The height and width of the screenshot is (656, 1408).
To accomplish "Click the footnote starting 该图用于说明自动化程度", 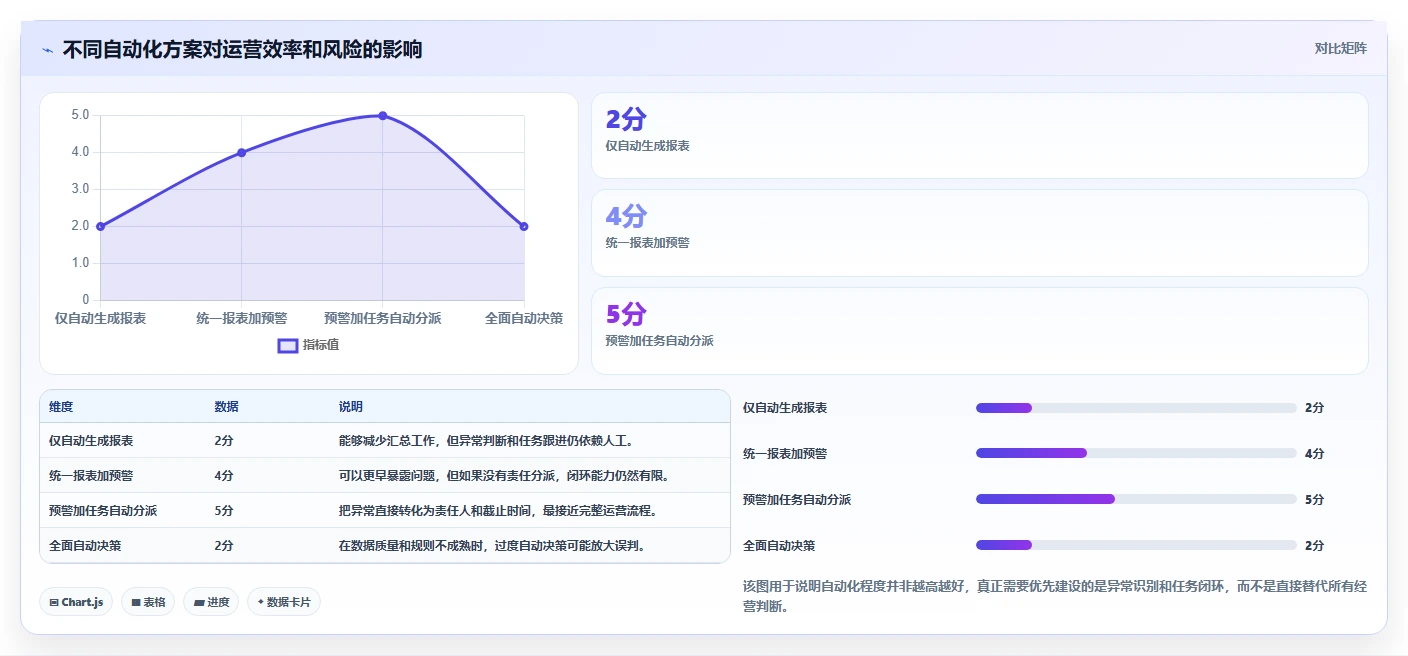I will coord(1055,596).
